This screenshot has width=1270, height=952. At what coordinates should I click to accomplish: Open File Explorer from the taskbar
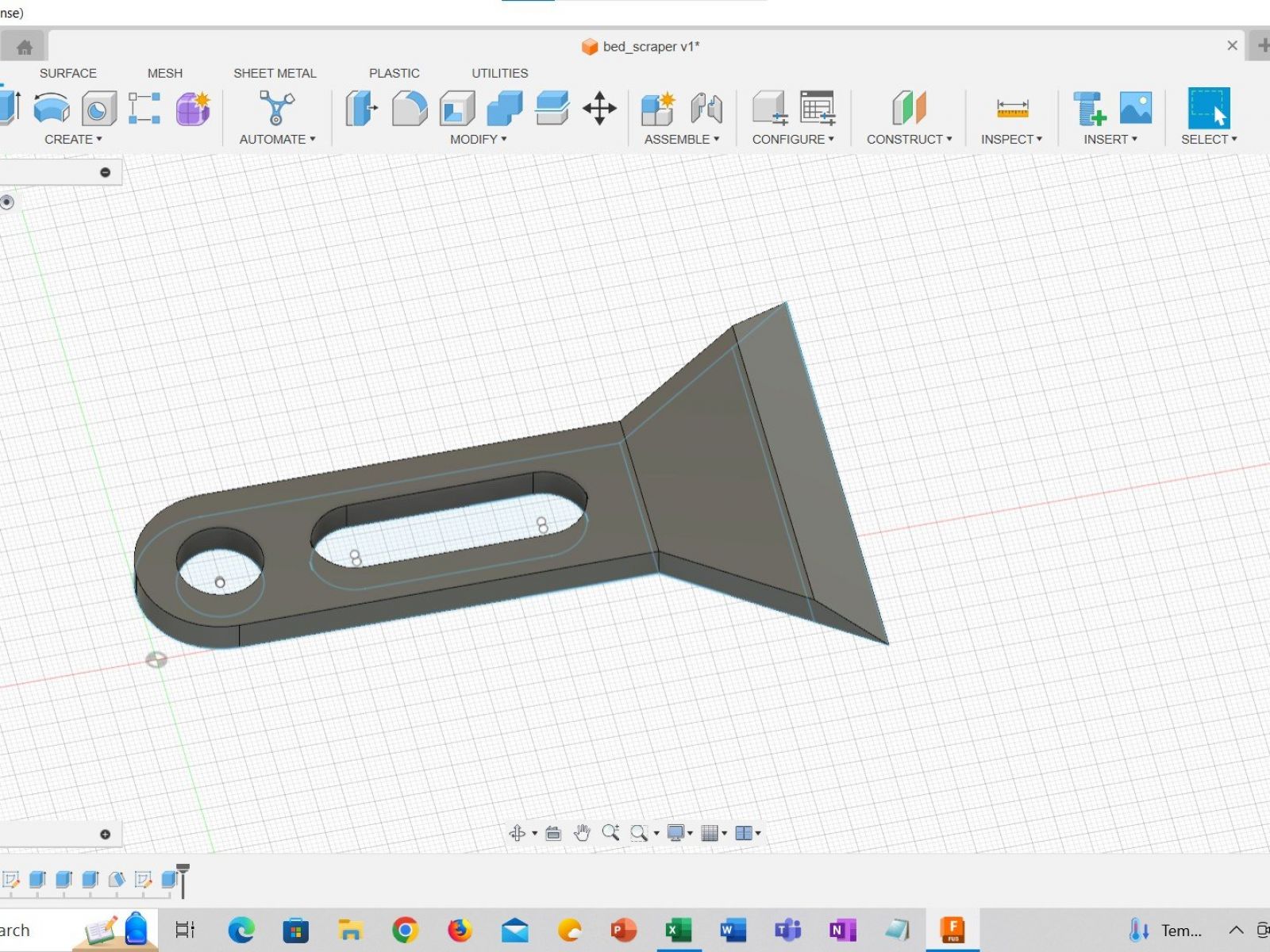(x=350, y=930)
